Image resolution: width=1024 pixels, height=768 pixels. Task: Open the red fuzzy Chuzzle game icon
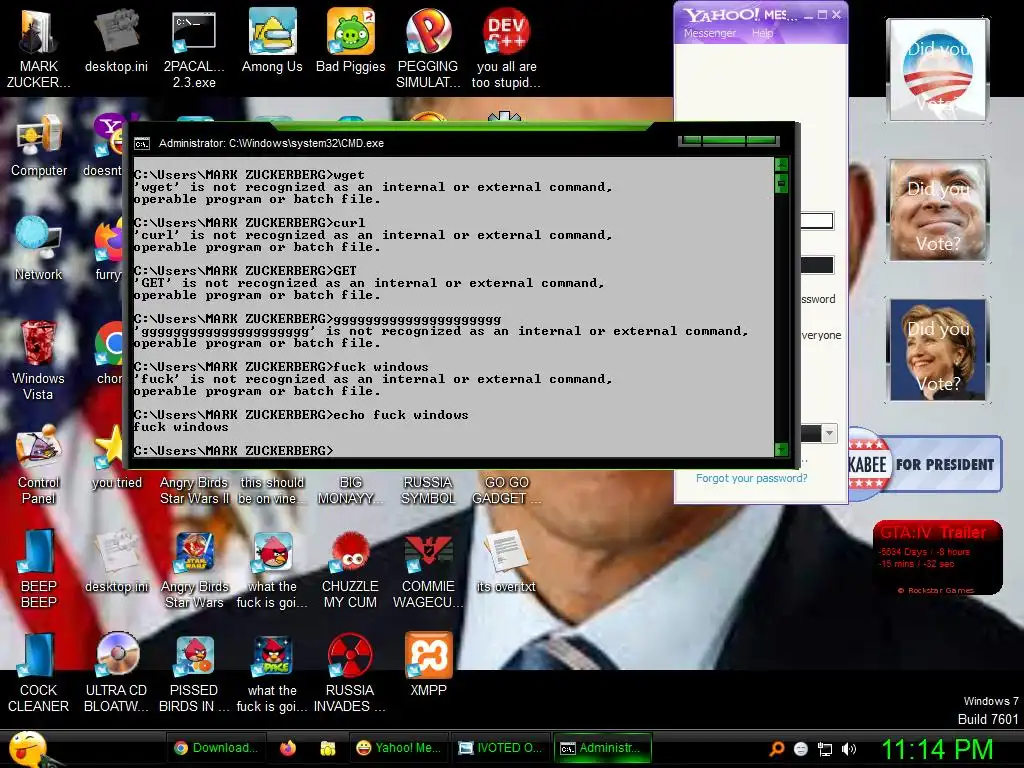[x=351, y=552]
